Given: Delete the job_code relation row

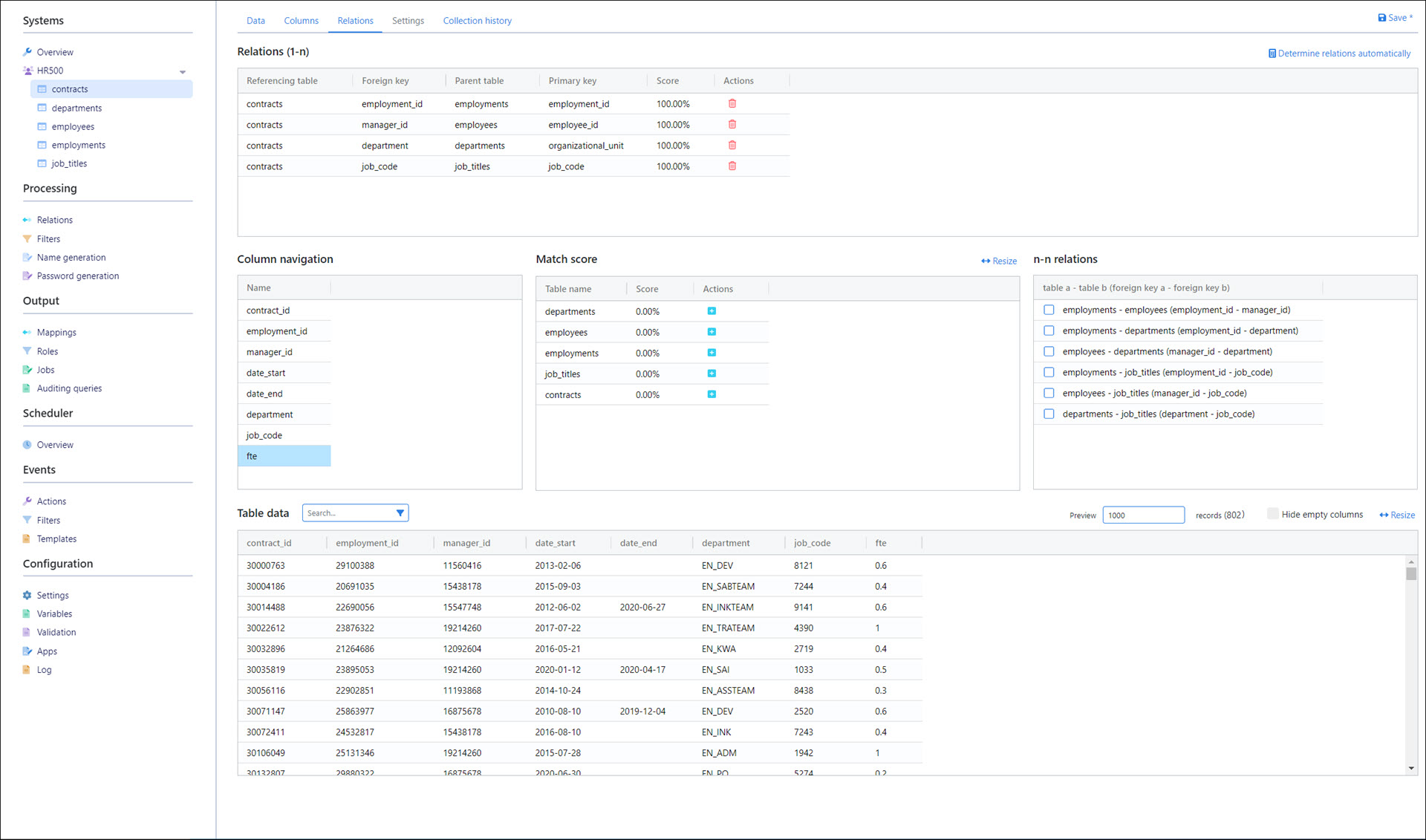Looking at the screenshot, I should coord(732,166).
